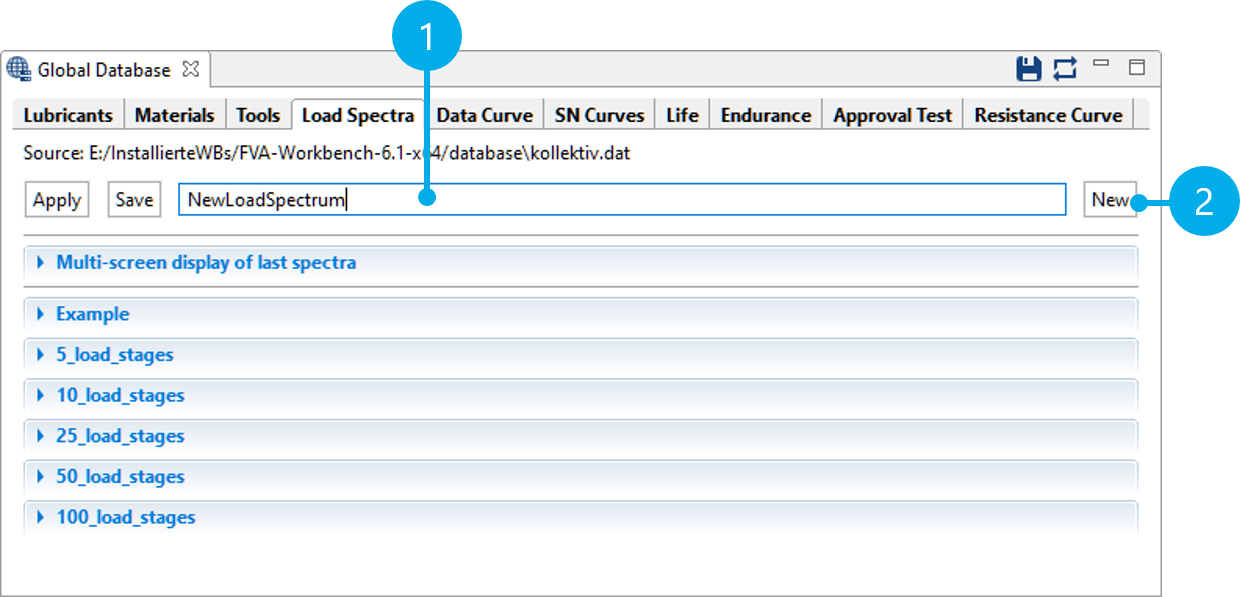Click the save disk icon in view toolbar
Screen dimensions: 1240x597
pos(1028,69)
